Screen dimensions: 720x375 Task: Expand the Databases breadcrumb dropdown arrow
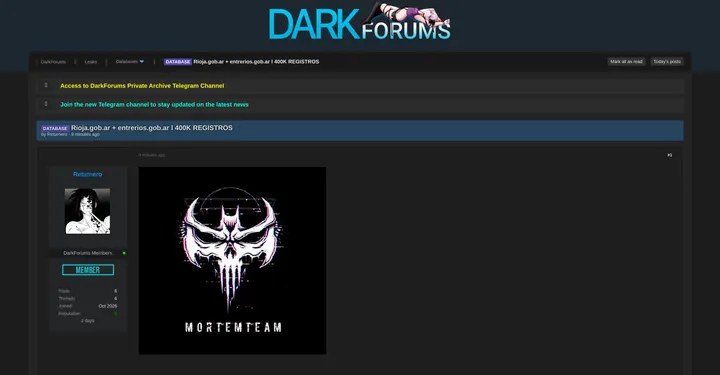click(142, 62)
